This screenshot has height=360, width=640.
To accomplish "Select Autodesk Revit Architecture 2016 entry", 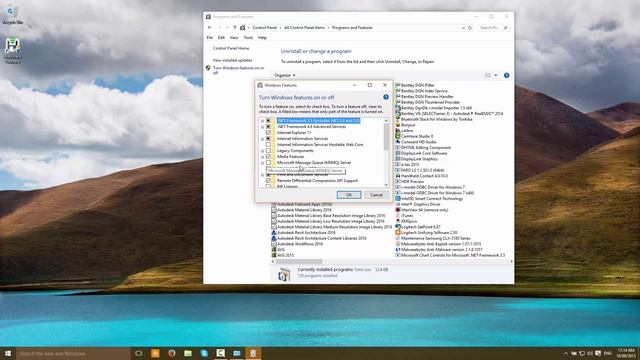I will click(x=303, y=233).
